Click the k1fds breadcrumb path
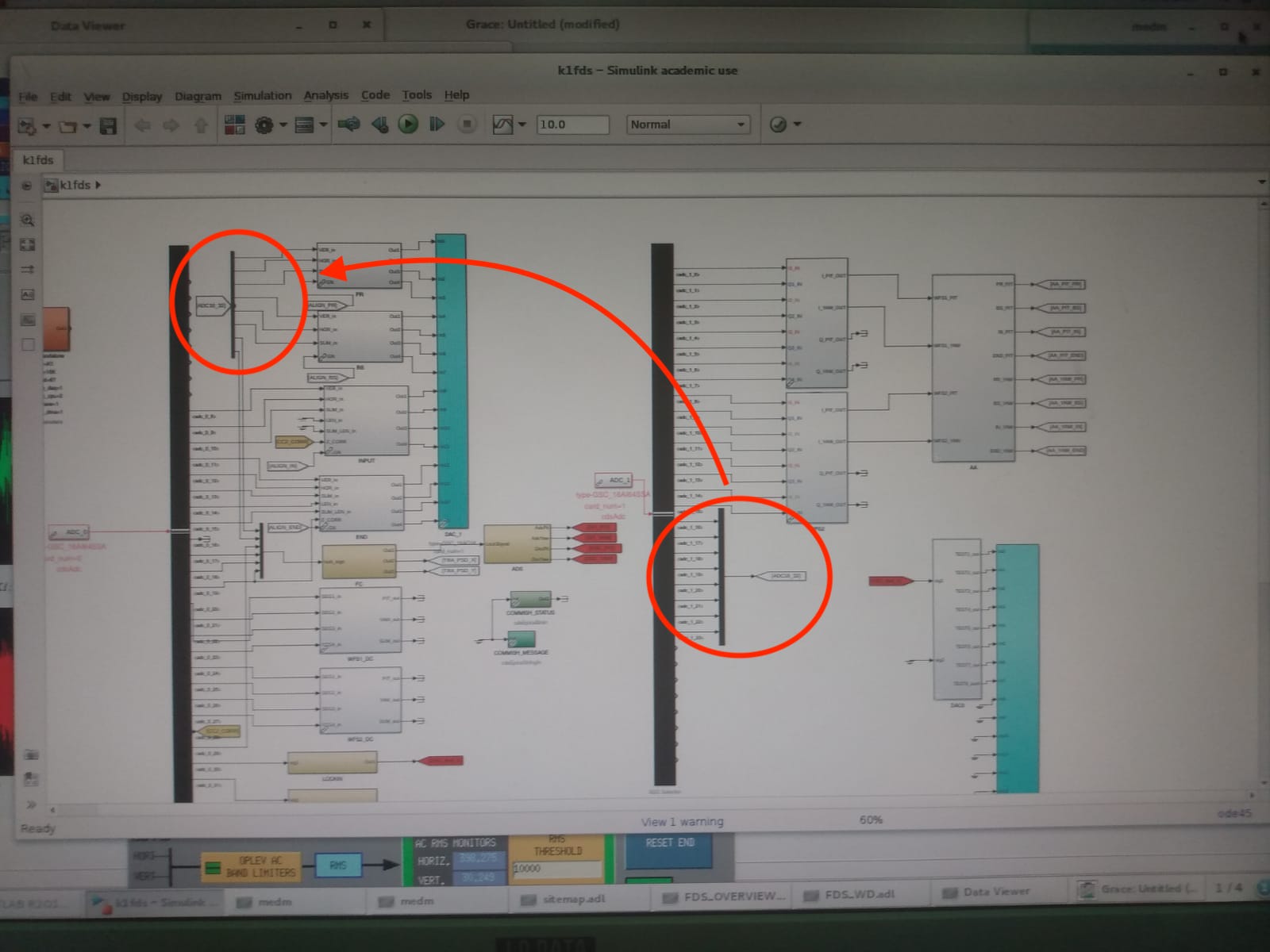1270x952 pixels. [x=75, y=185]
